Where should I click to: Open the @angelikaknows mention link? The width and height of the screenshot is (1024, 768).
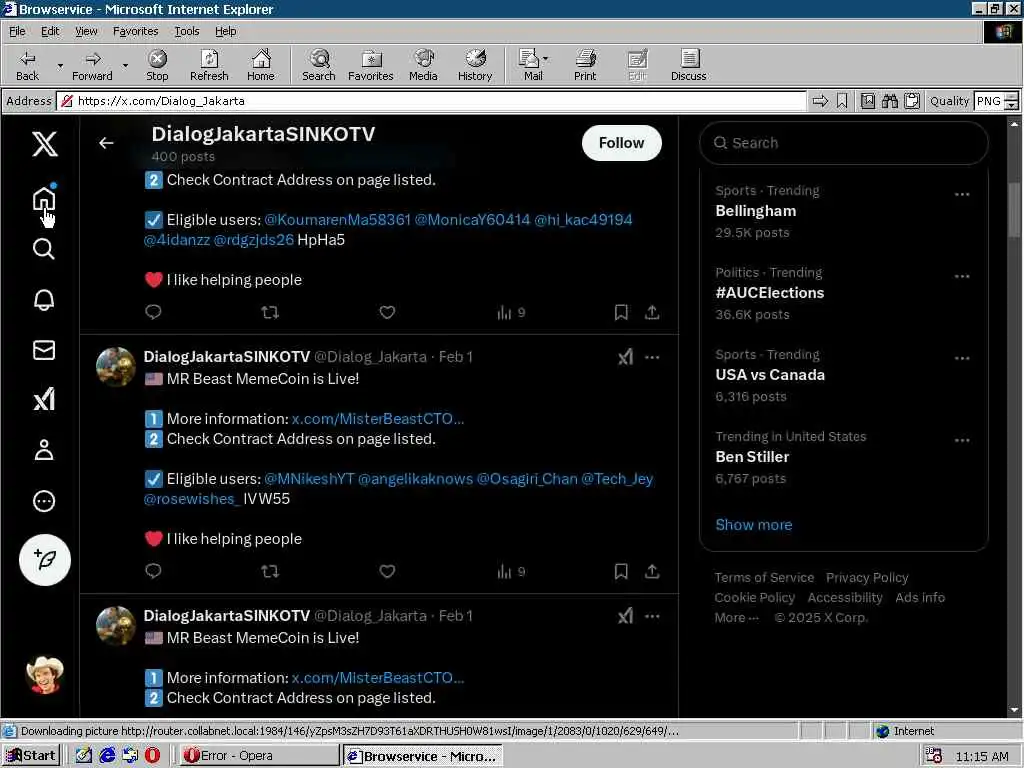tap(415, 479)
